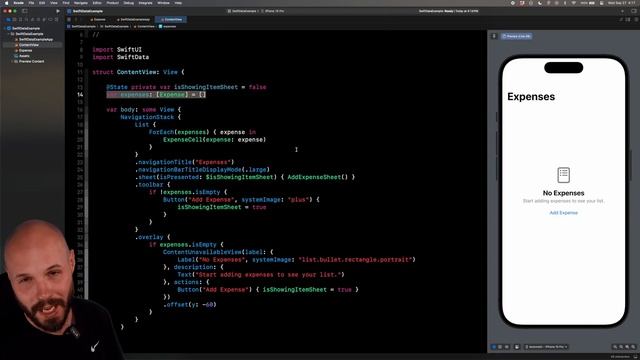
Task: Toggle the navigator sidebar icon
Action: (25, 11)
